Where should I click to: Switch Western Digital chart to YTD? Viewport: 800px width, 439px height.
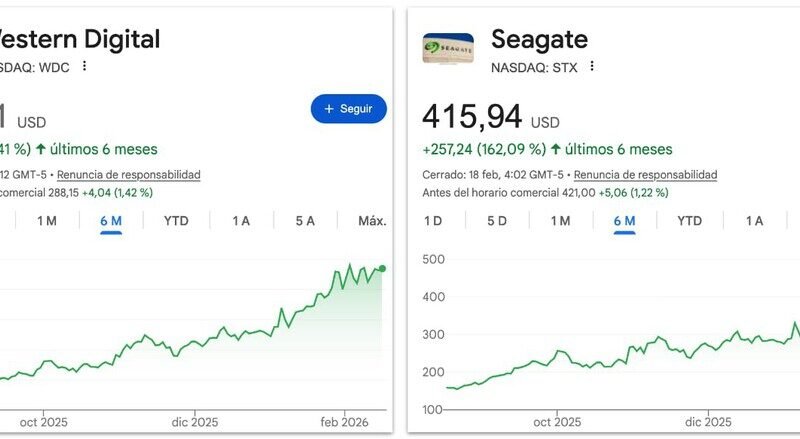click(x=177, y=221)
